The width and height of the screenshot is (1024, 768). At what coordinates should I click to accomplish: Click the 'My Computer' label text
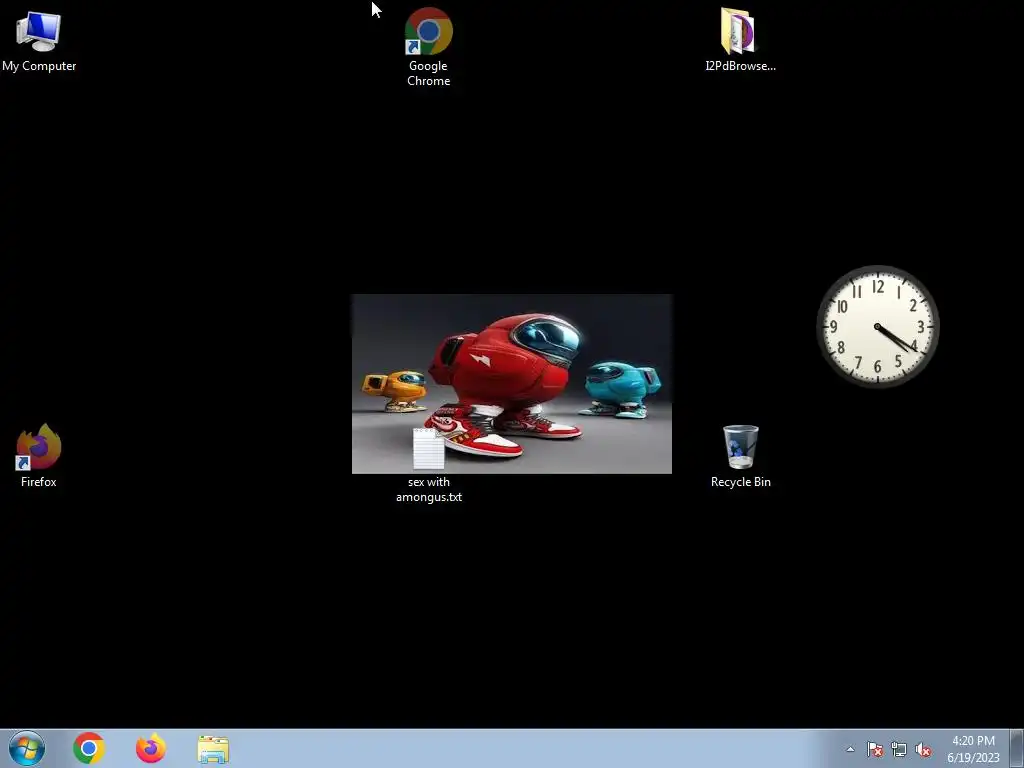point(39,66)
